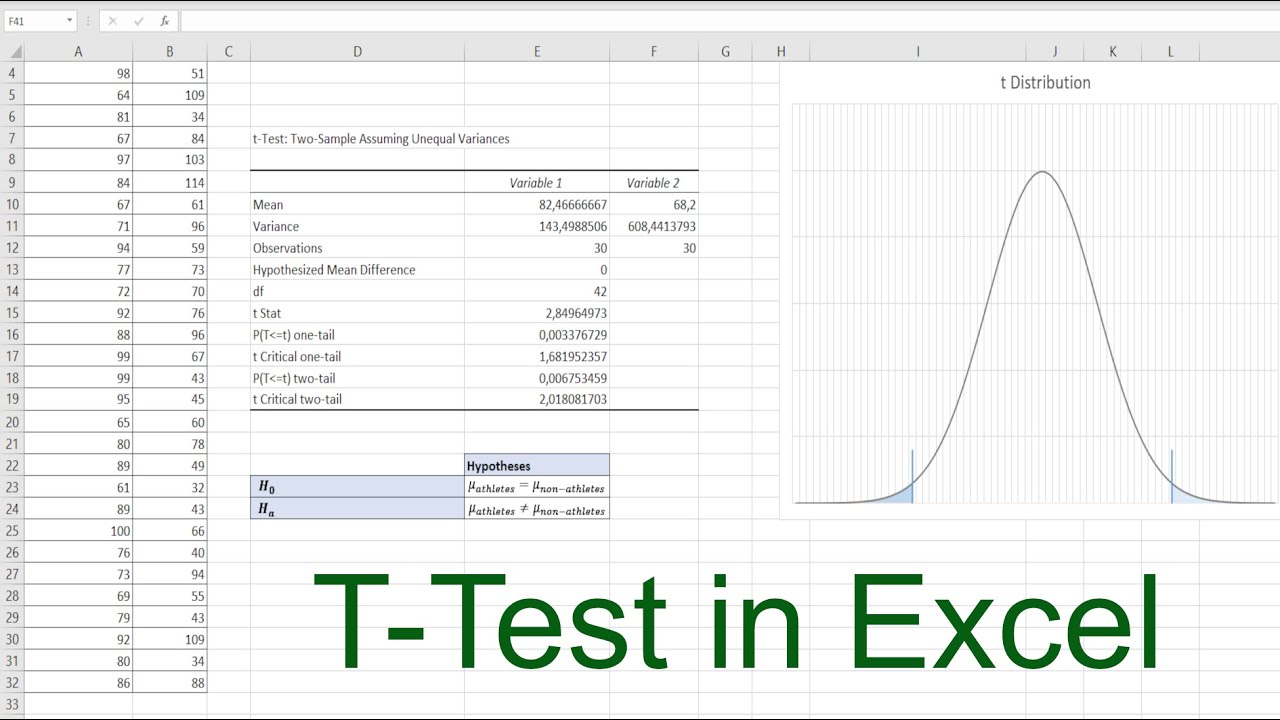
Task: Click the 'Variance' label cell
Action: [357, 226]
